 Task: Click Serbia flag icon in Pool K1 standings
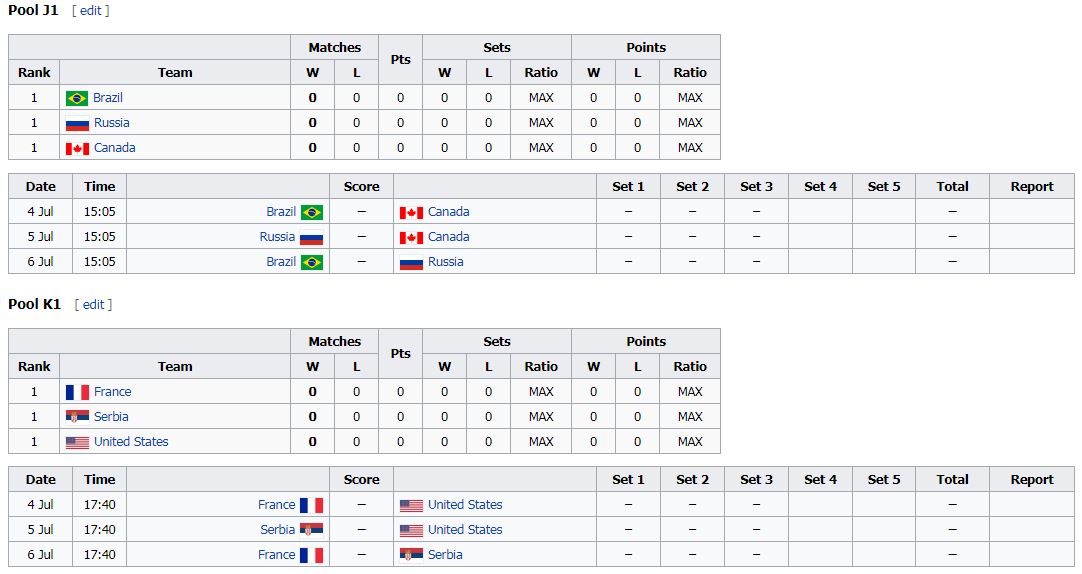[77, 417]
